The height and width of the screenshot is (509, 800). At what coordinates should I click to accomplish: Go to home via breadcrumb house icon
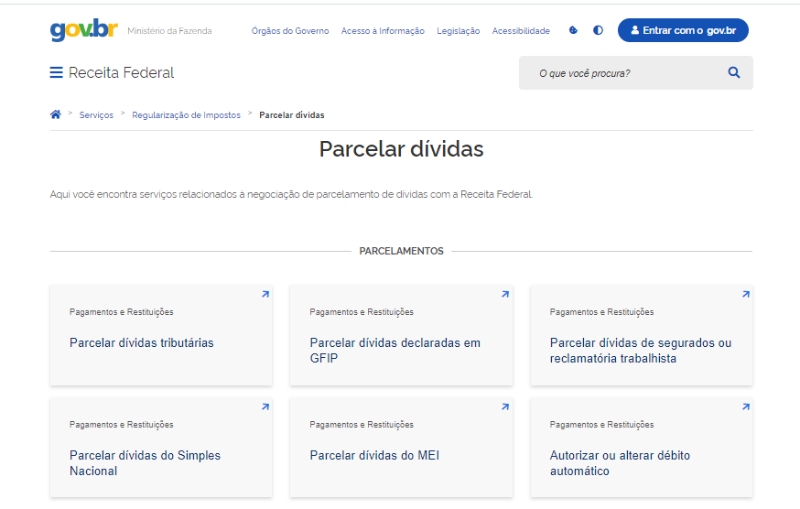(56, 114)
